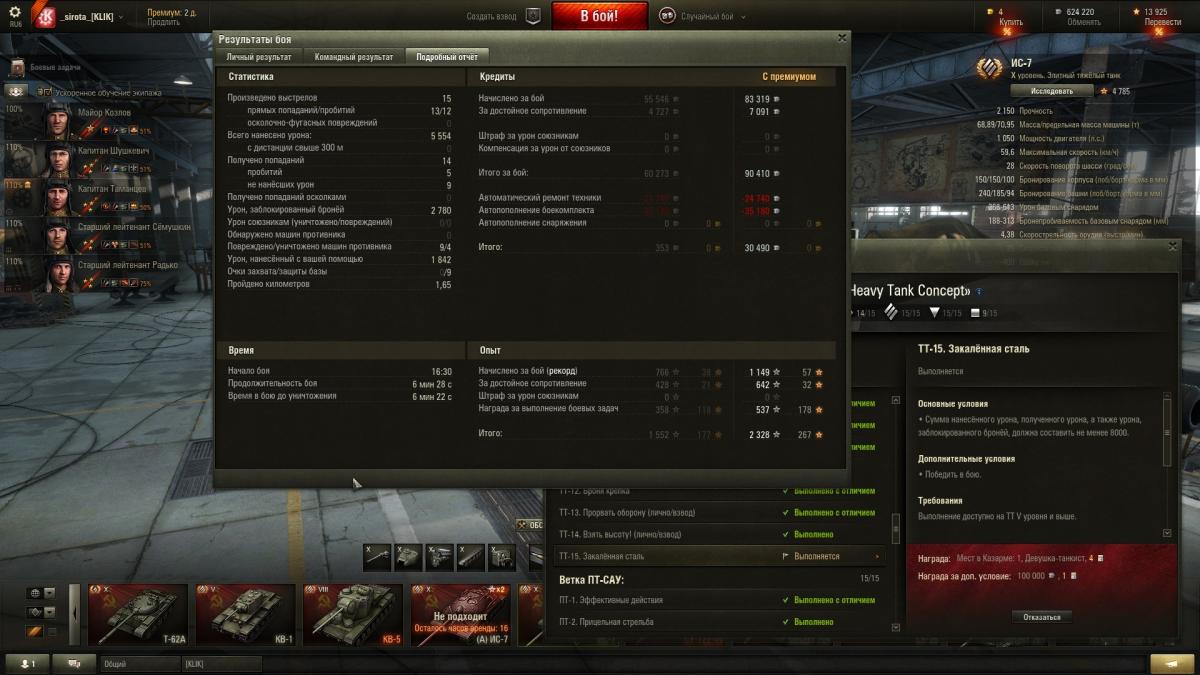Open the vehicle type filter dropdown arrow

(x=50, y=611)
